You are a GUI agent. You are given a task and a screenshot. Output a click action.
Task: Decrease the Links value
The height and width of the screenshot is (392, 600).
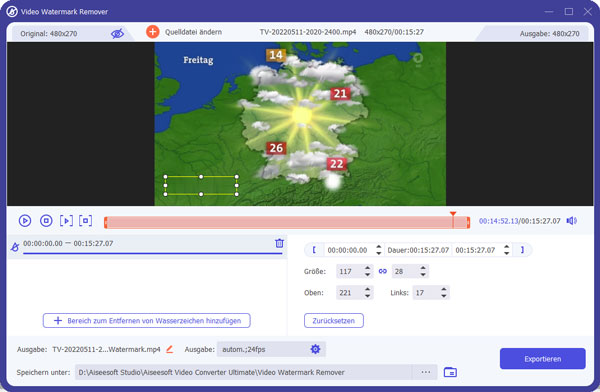coord(443,296)
